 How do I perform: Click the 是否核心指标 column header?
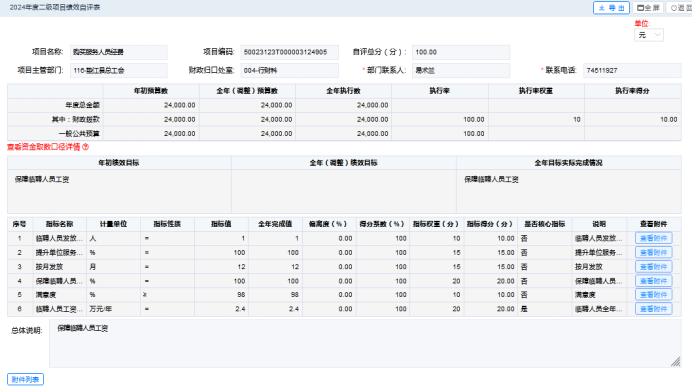545,224
